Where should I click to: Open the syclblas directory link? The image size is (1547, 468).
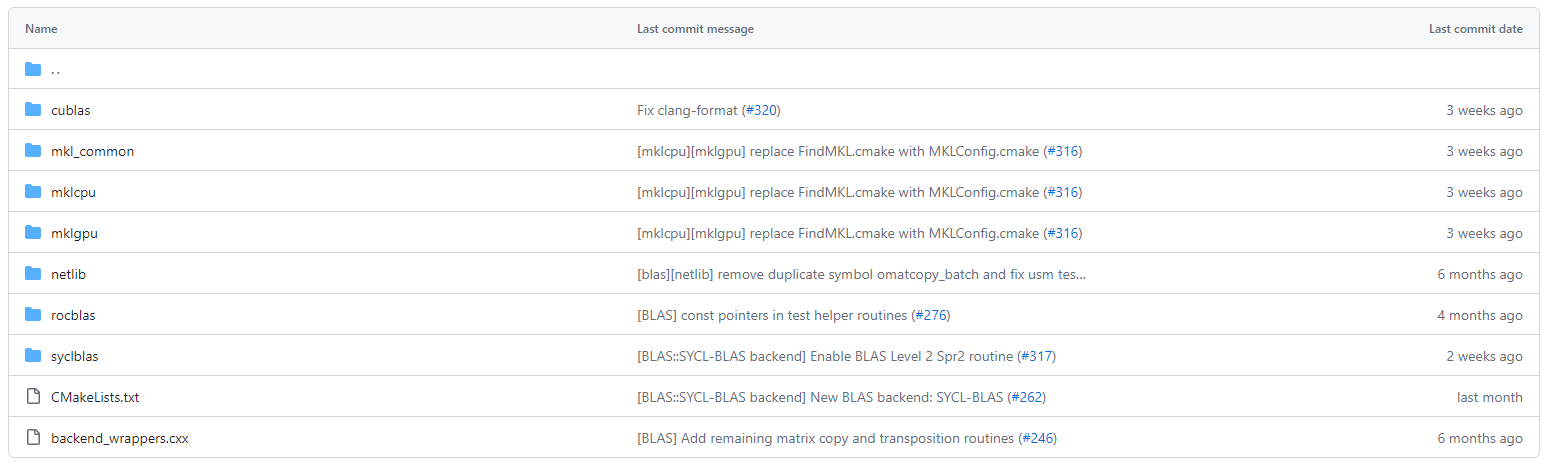pyautogui.click(x=74, y=356)
